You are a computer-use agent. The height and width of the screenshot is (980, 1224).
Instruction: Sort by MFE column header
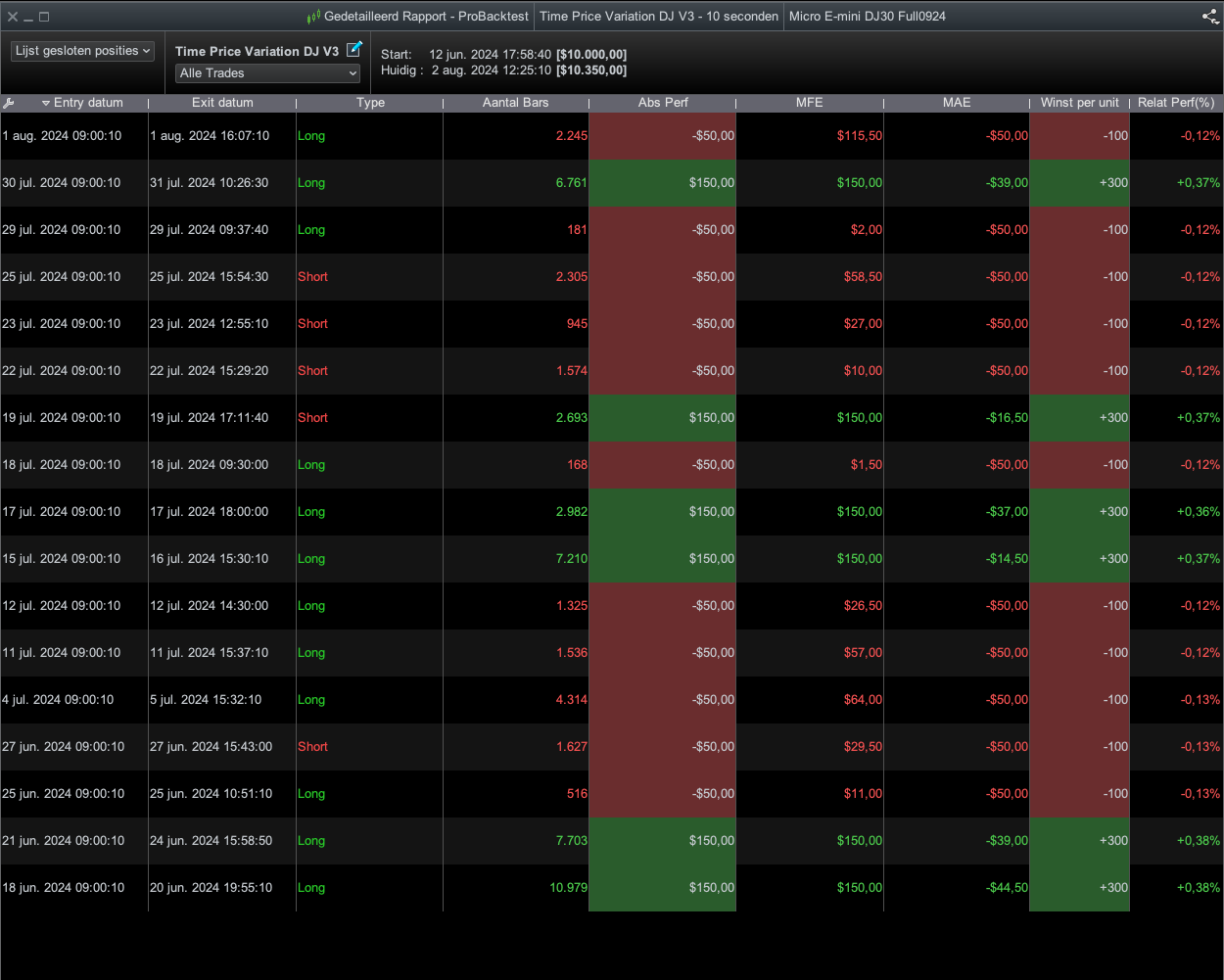[810, 103]
